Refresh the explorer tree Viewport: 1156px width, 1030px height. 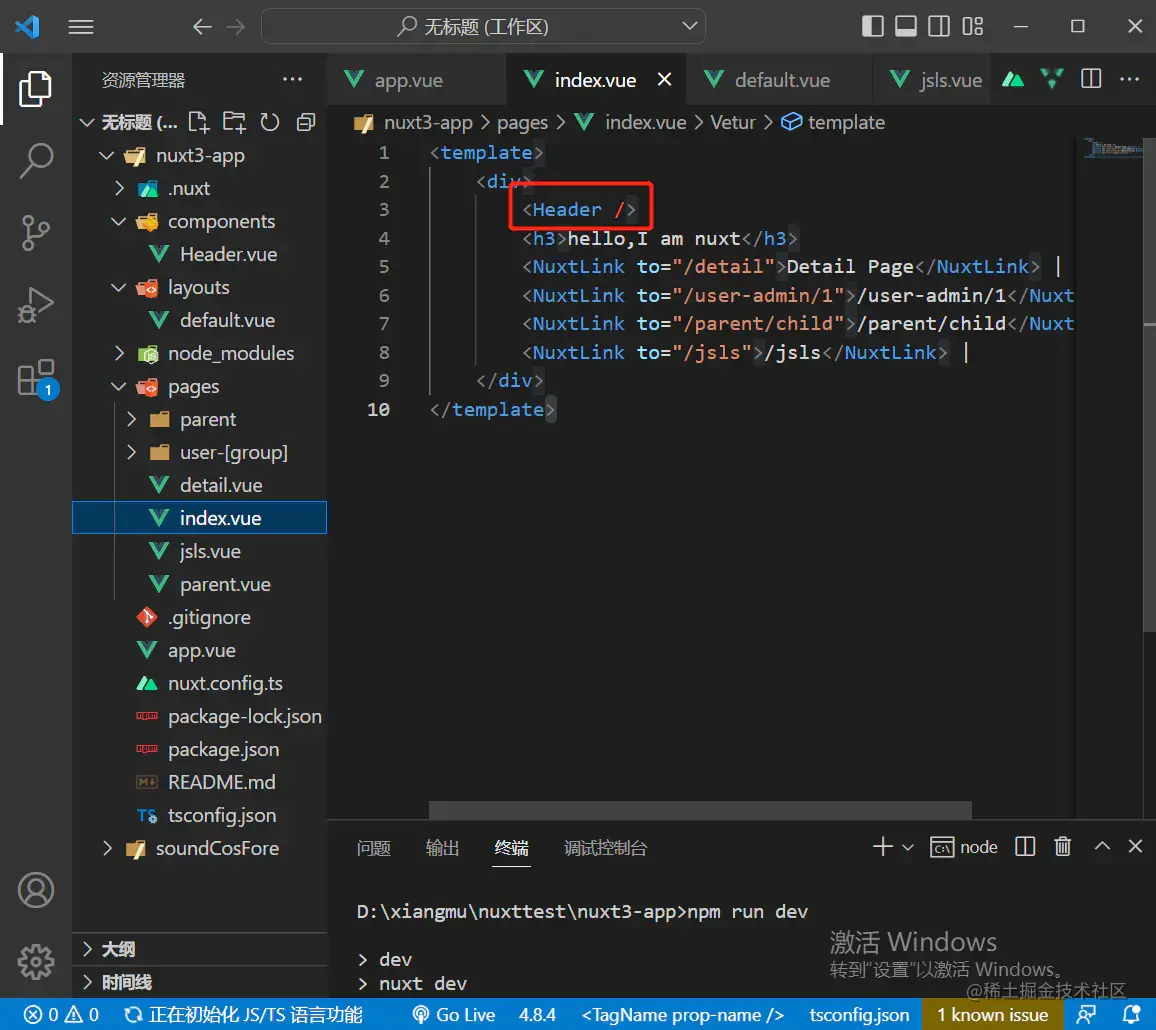[270, 122]
